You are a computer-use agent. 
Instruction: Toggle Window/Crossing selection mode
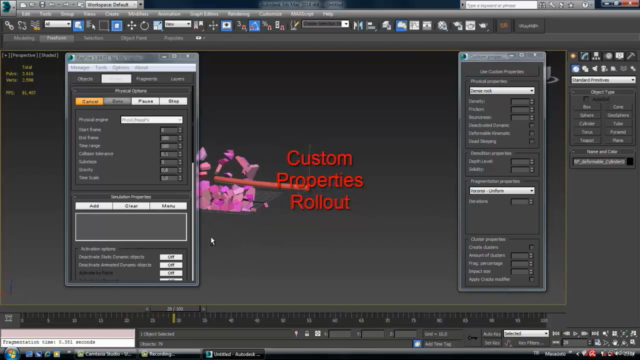pos(117,26)
